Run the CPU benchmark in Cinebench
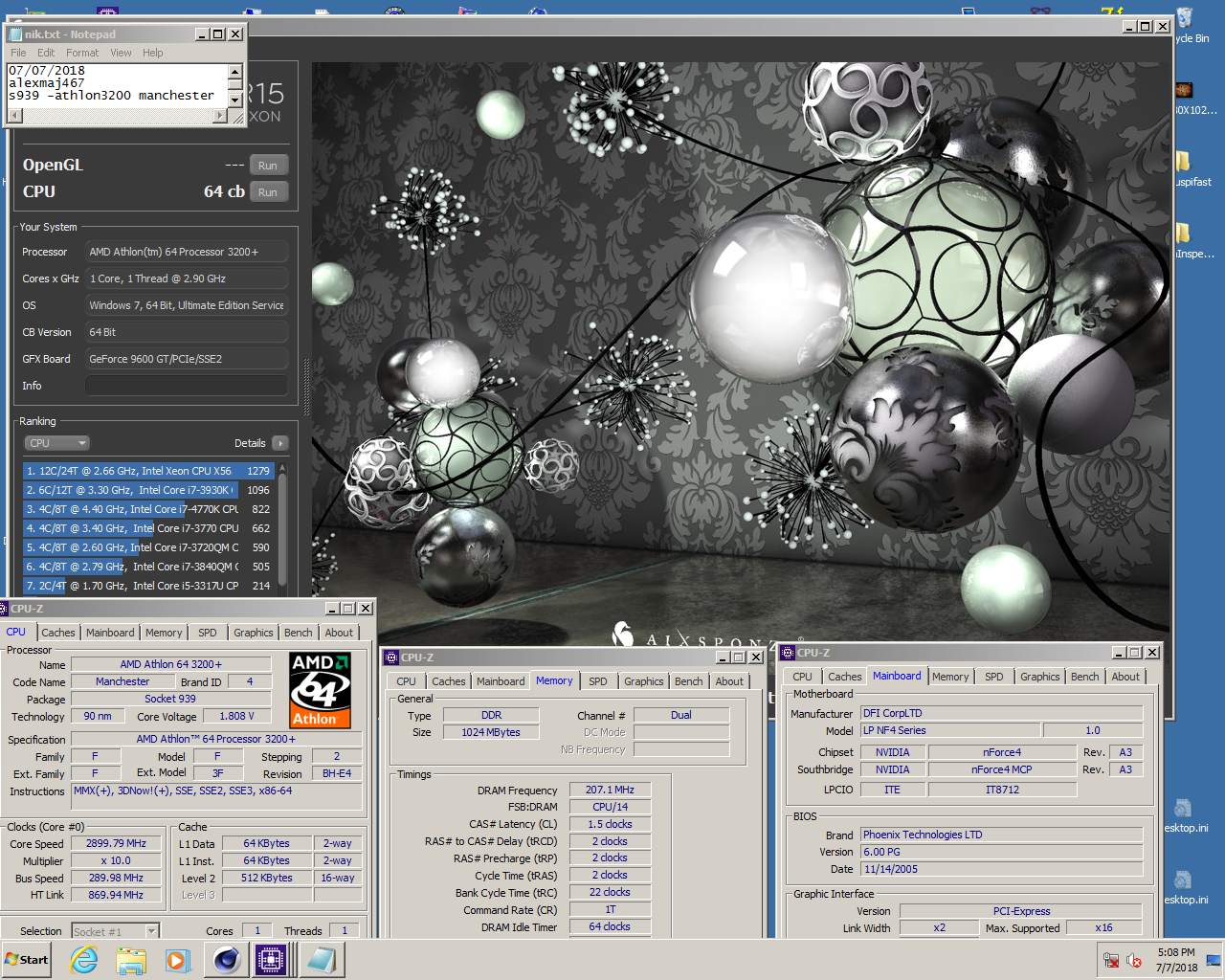The height and width of the screenshot is (980, 1225). 268,192
